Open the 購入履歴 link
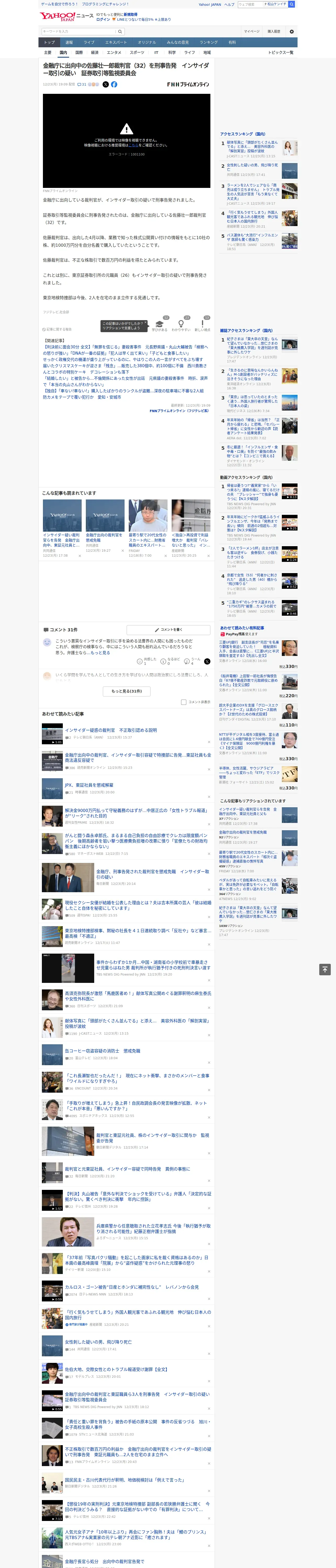 click(274, 32)
